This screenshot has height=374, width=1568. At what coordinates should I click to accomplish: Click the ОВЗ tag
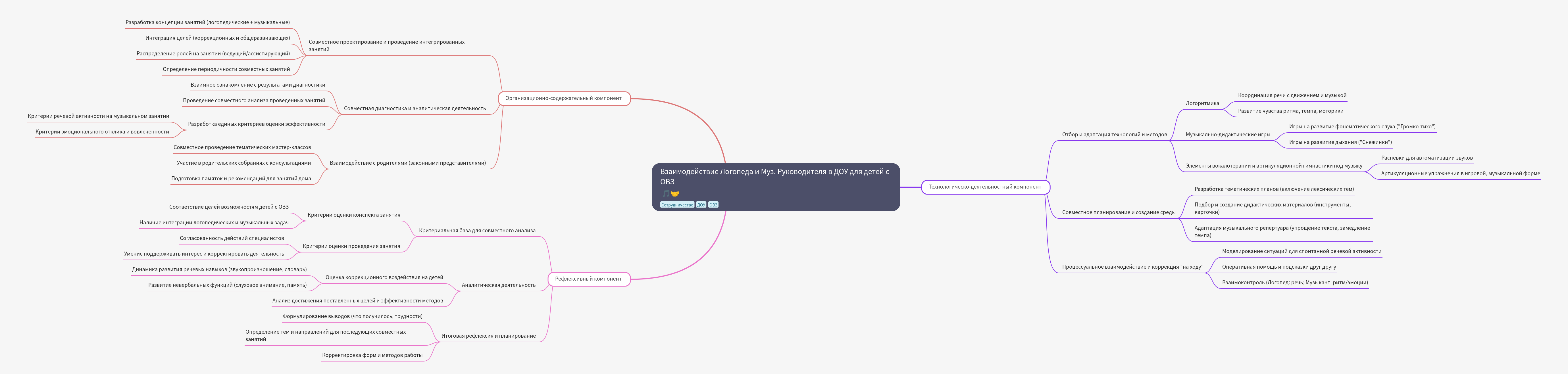713,205
